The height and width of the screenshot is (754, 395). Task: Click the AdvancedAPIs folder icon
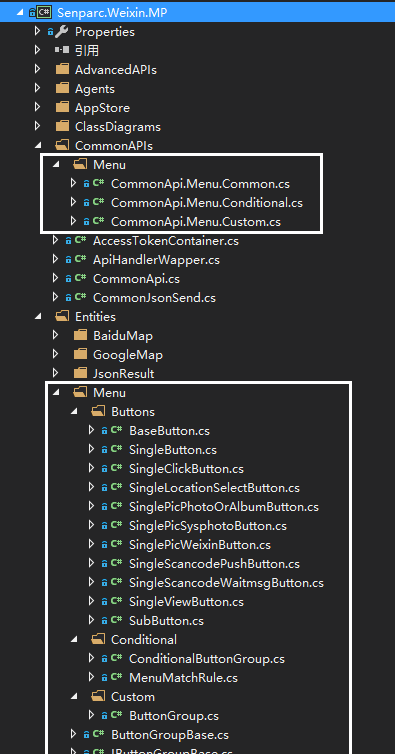(62, 69)
